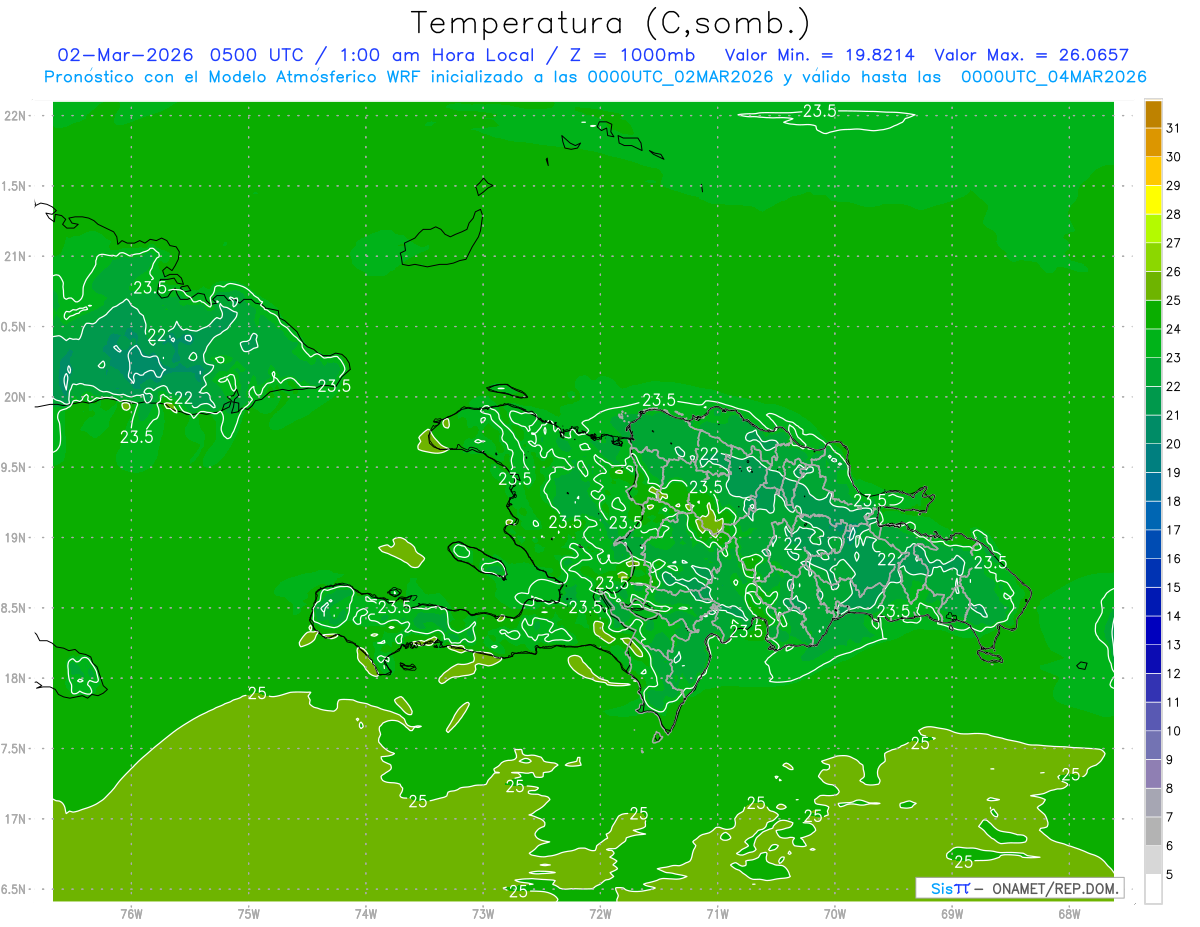Click the color legend value "12"
This screenshot has height=927, width=1200.
click(1174, 674)
